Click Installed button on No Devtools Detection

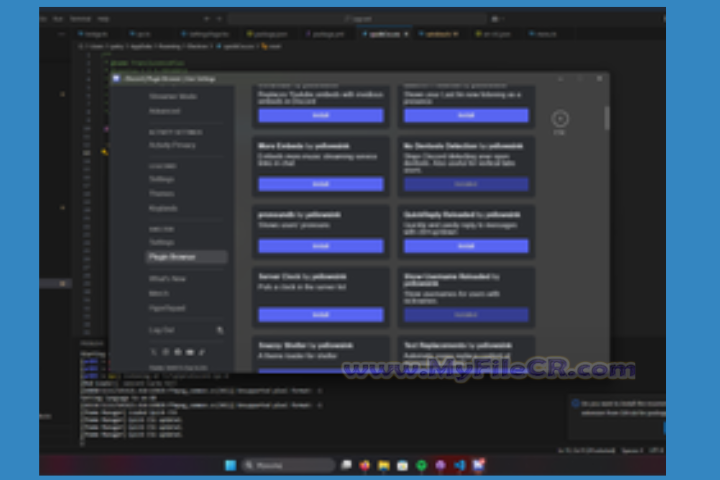click(466, 184)
